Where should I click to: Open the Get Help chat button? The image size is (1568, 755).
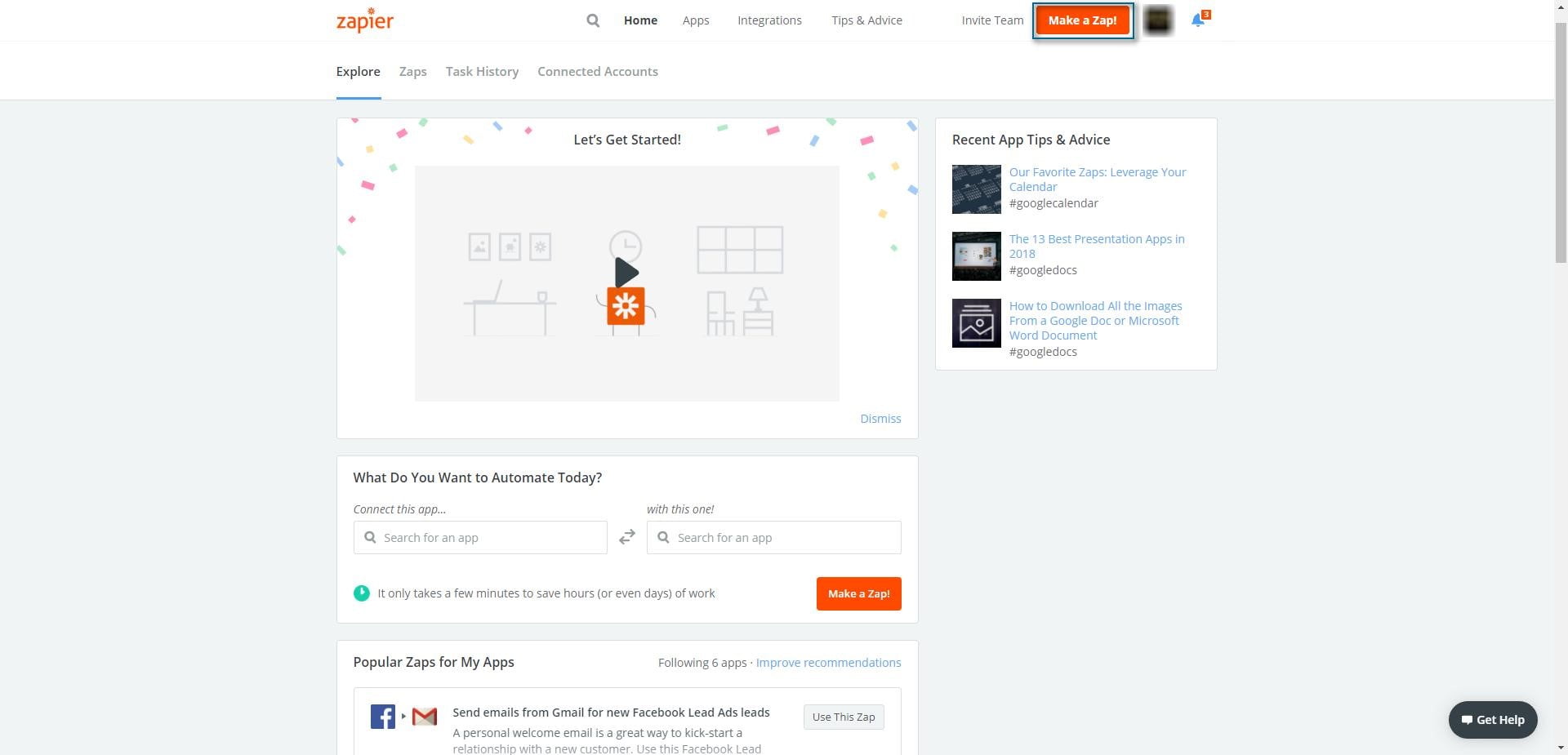click(1493, 720)
